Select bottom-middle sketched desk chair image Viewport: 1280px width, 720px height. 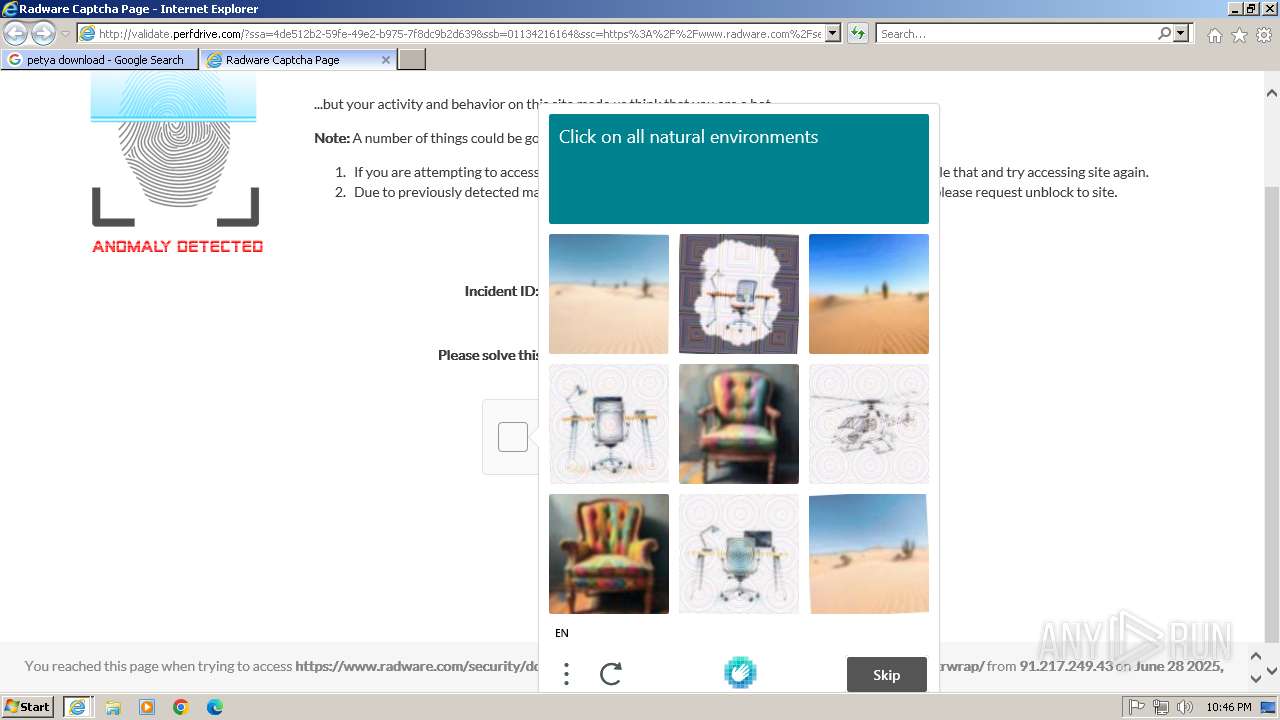[739, 554]
